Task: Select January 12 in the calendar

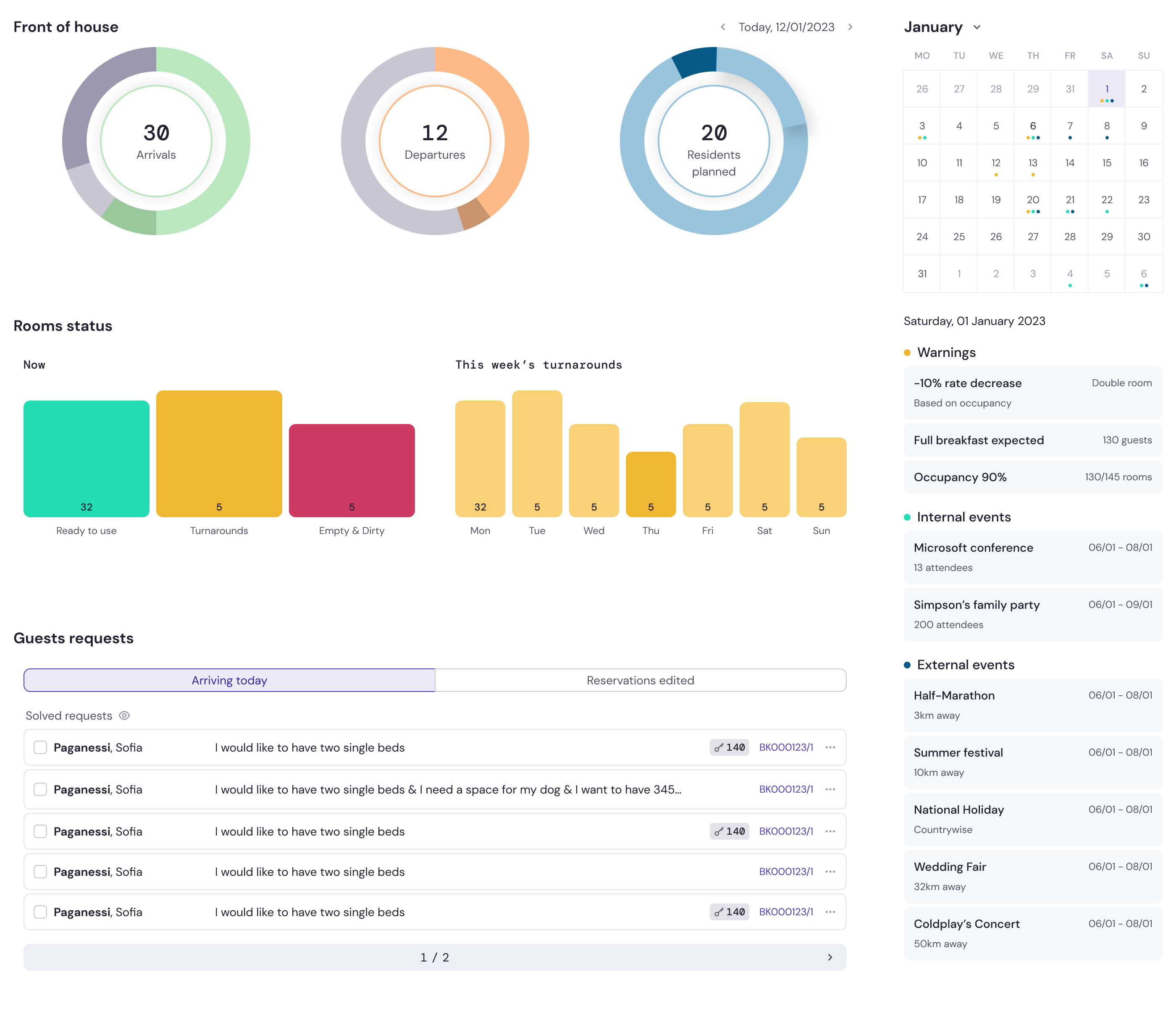Action: (995, 163)
